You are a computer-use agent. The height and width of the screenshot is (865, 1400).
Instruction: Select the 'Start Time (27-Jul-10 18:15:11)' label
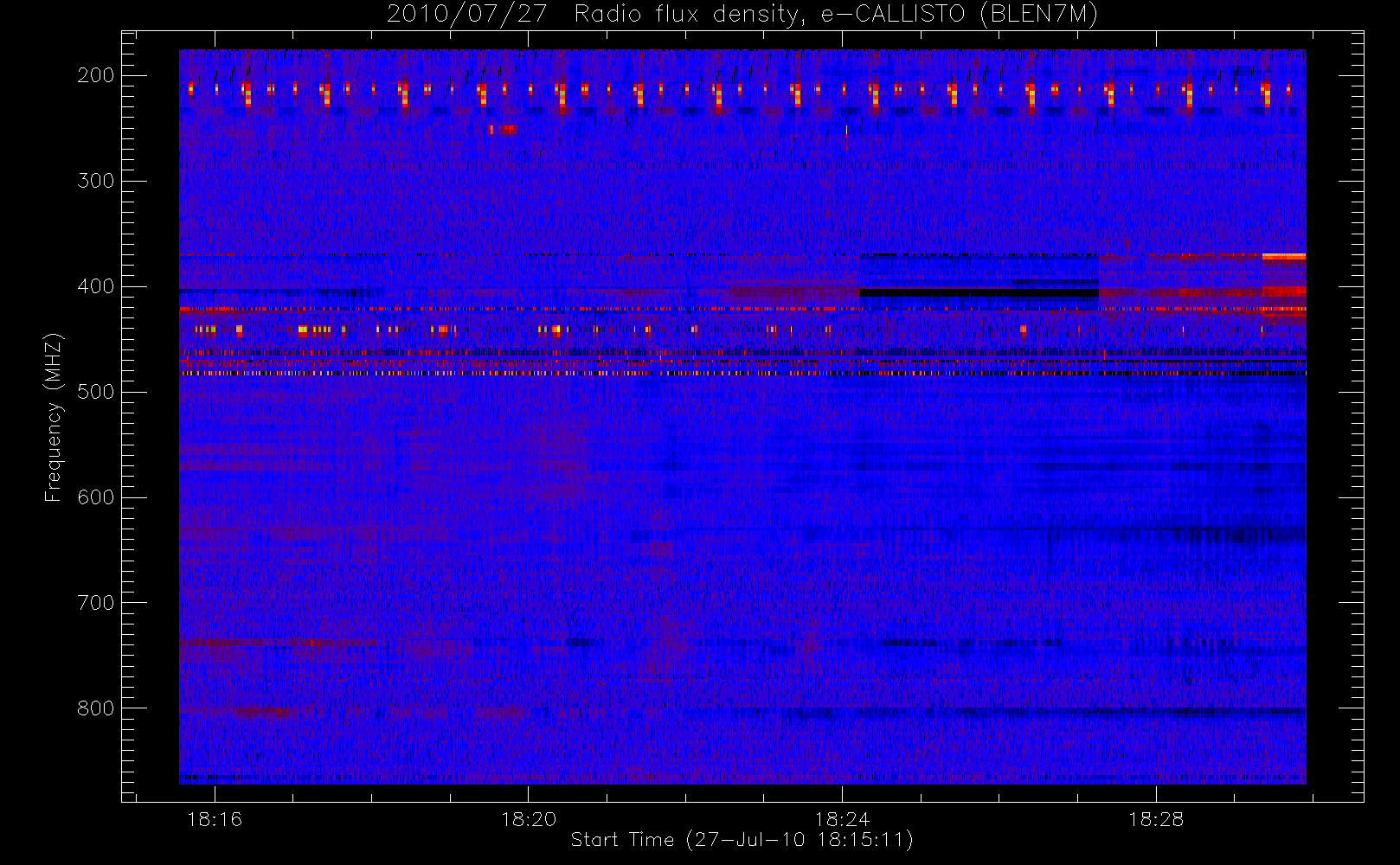tap(742, 840)
